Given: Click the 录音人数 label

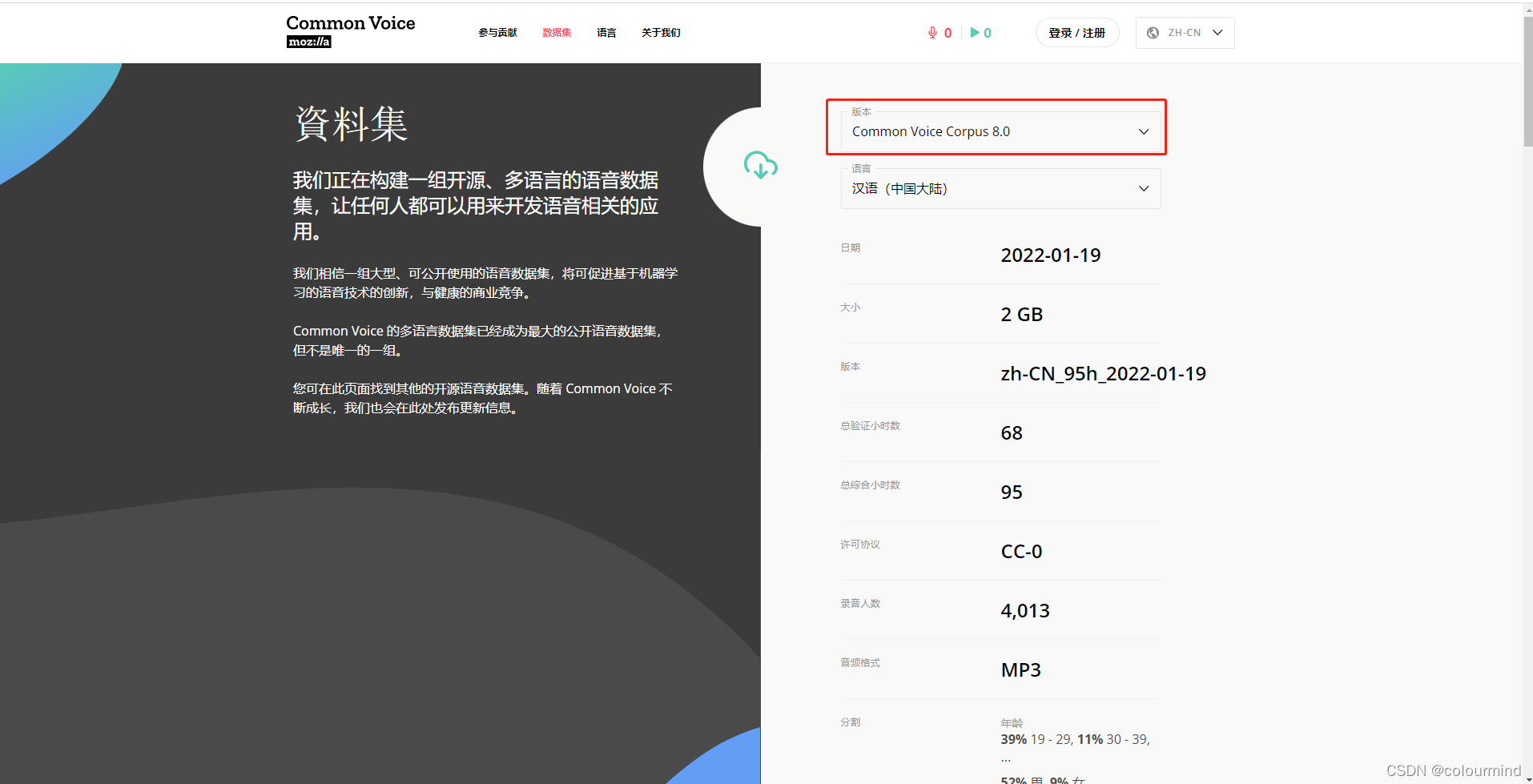Looking at the screenshot, I should pos(860,604).
